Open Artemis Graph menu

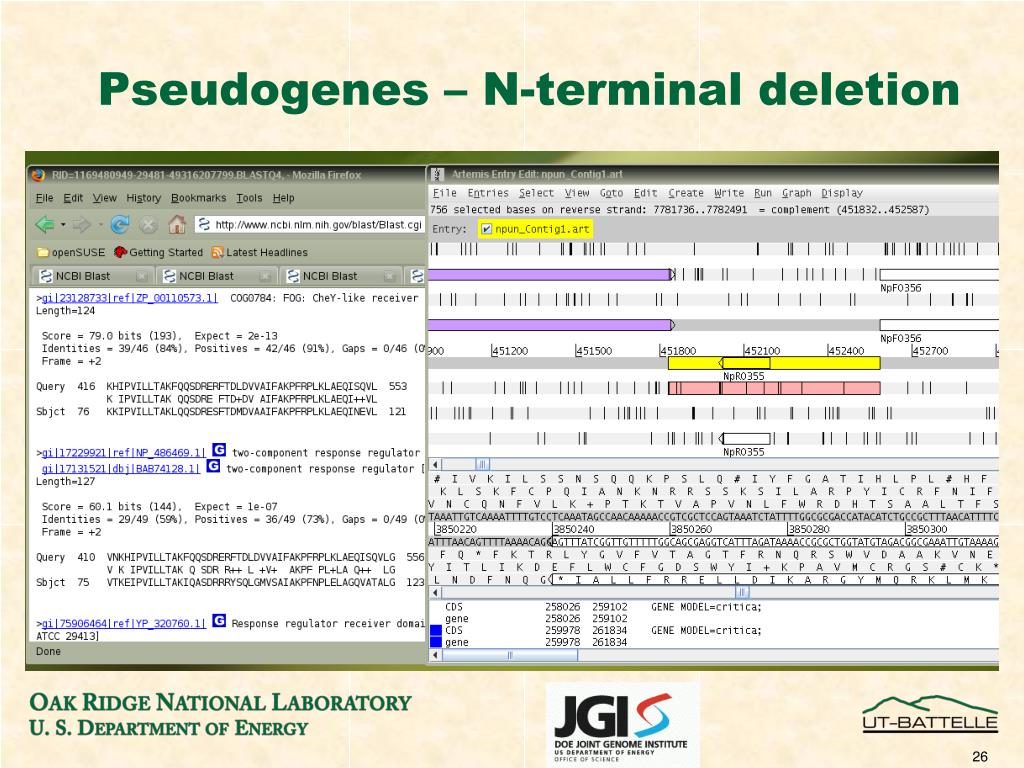pos(797,193)
